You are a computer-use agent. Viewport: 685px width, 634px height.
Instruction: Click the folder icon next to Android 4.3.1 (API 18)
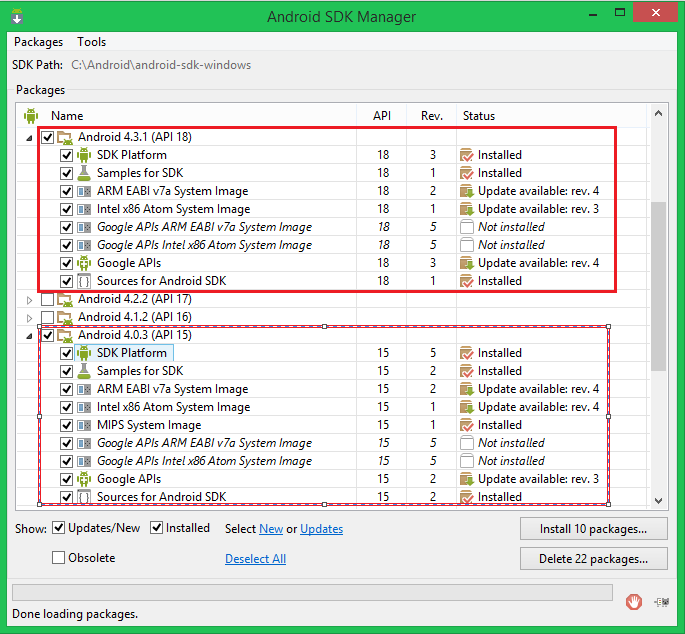(x=65, y=138)
